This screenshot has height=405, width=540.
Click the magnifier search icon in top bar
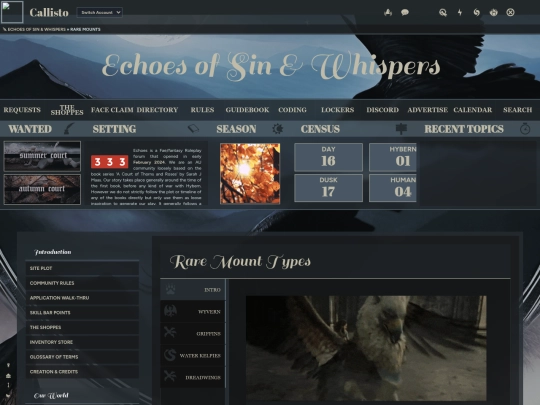click(443, 13)
